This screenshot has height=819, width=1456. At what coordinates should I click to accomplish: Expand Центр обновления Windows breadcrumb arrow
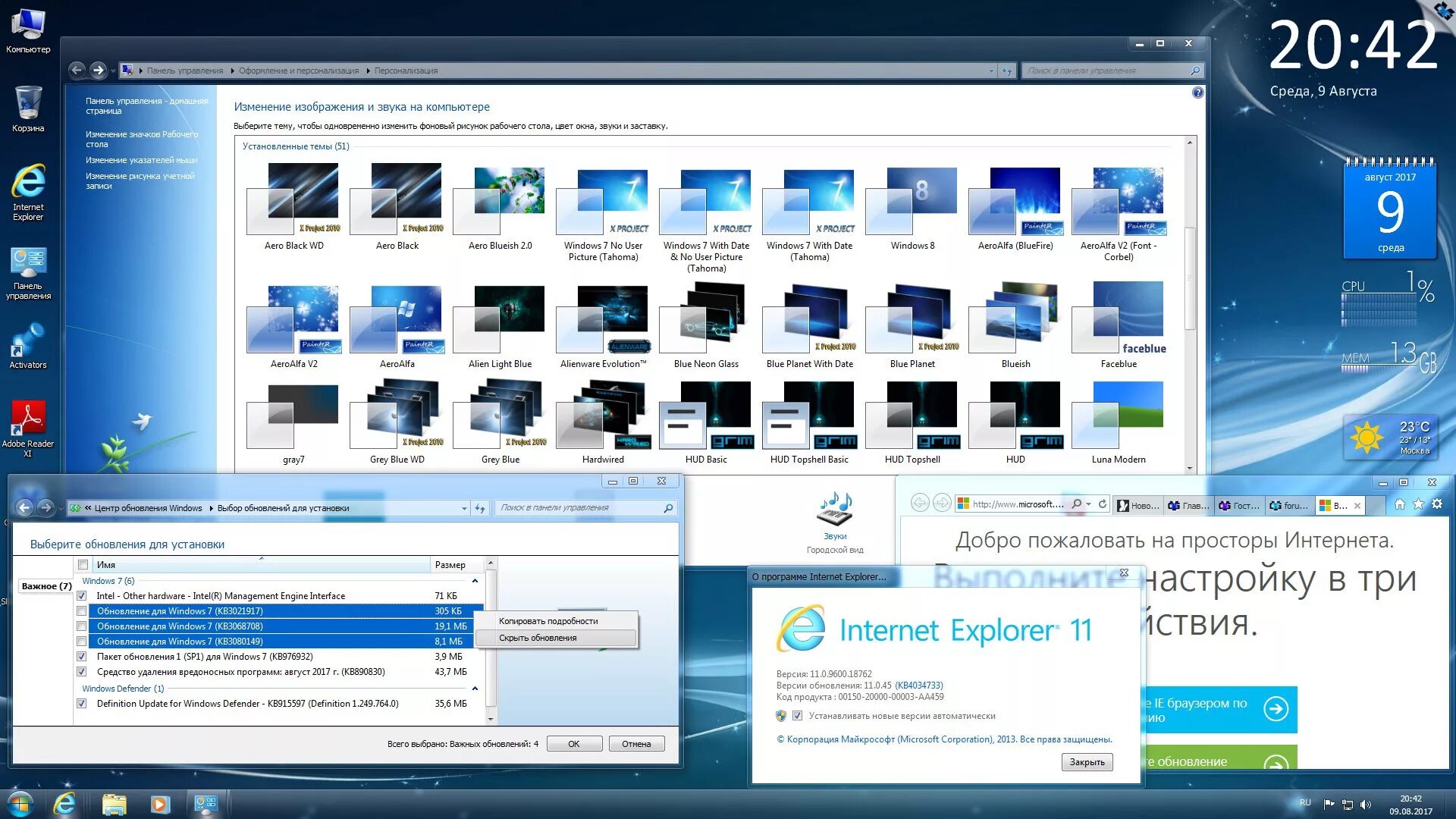pyautogui.click(x=211, y=508)
